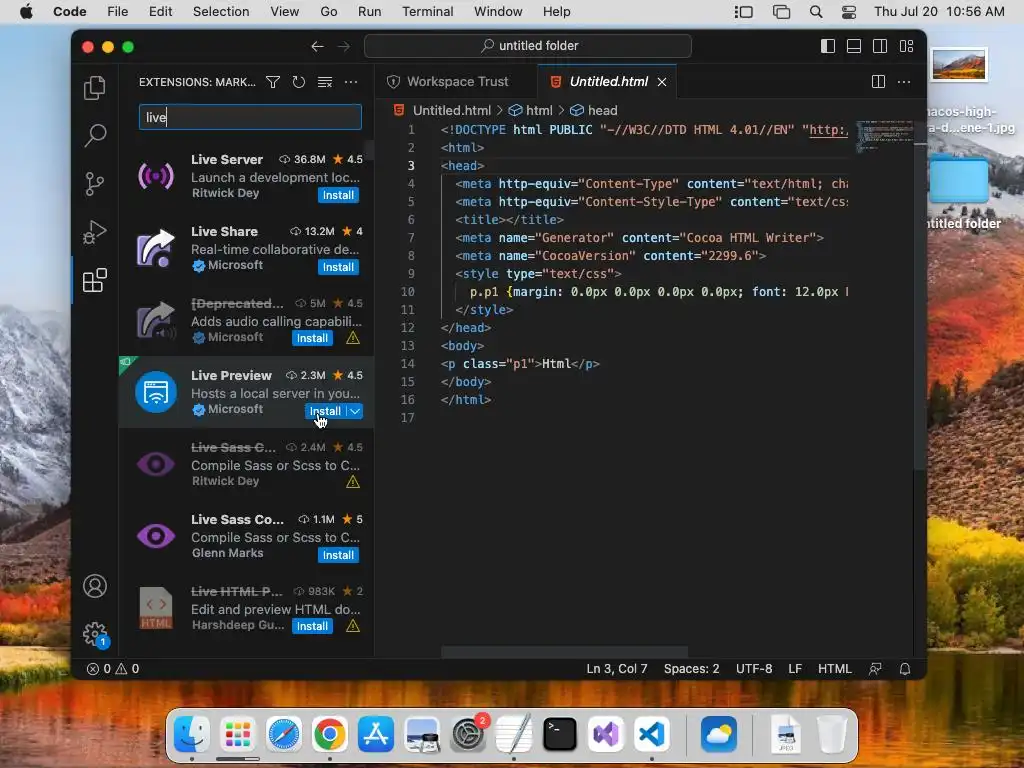Open the Run menu
Screen dimensions: 1024x768
[x=369, y=12]
